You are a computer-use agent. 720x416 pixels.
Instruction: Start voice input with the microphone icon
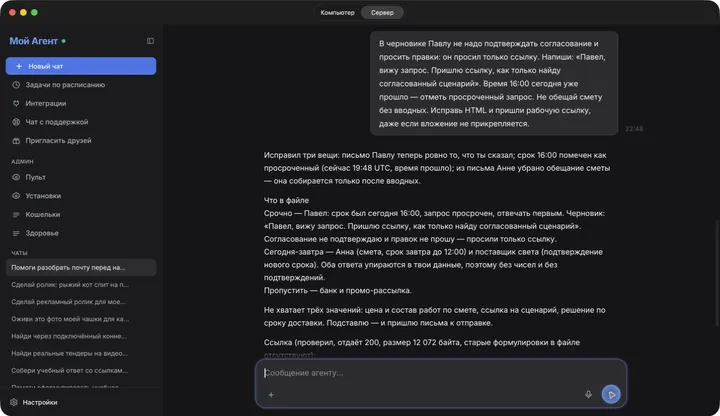[588, 394]
